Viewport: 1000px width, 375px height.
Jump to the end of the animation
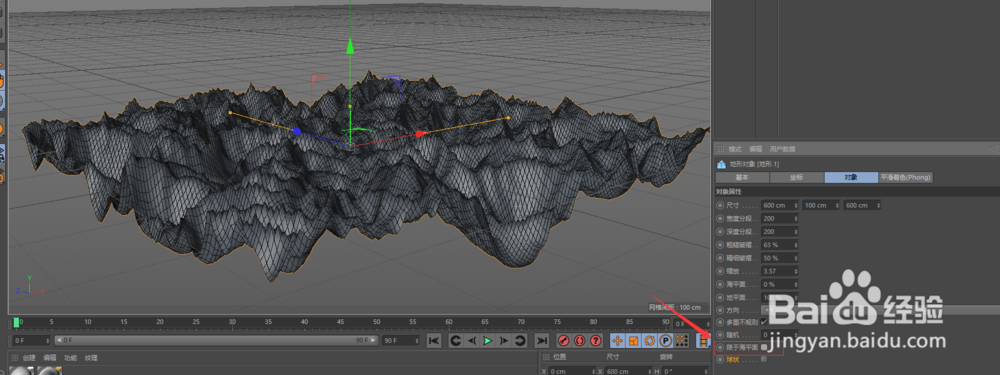(541, 341)
